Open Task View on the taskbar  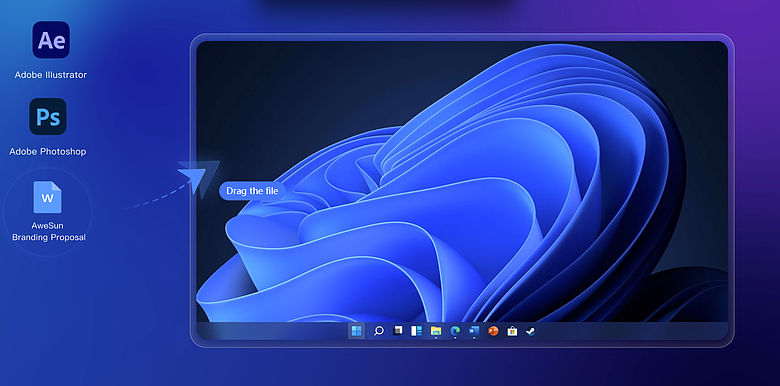pyautogui.click(x=397, y=331)
